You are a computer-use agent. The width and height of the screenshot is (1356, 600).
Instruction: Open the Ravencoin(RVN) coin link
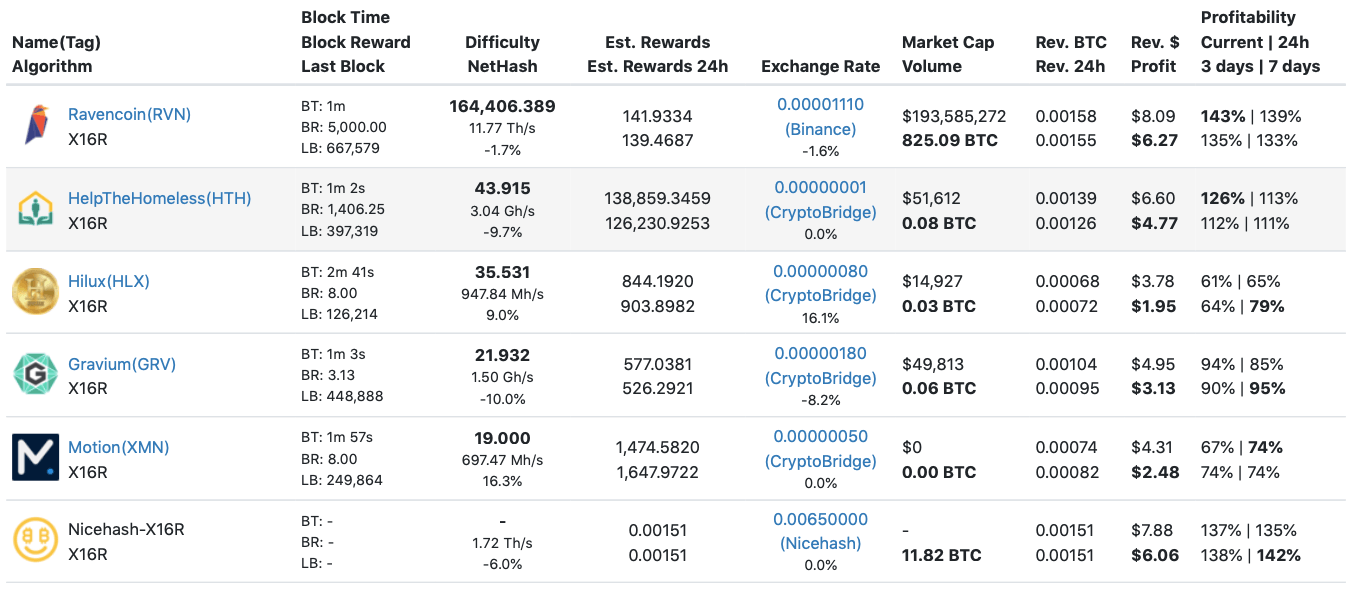(129, 114)
